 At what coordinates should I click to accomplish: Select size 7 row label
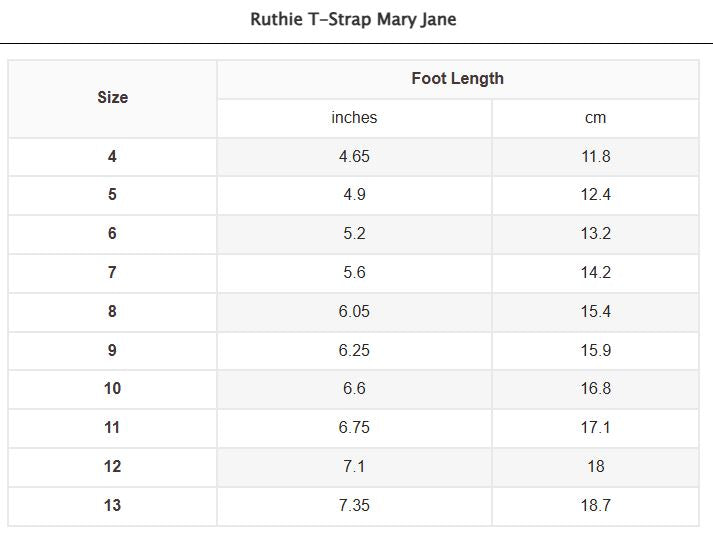point(112,273)
